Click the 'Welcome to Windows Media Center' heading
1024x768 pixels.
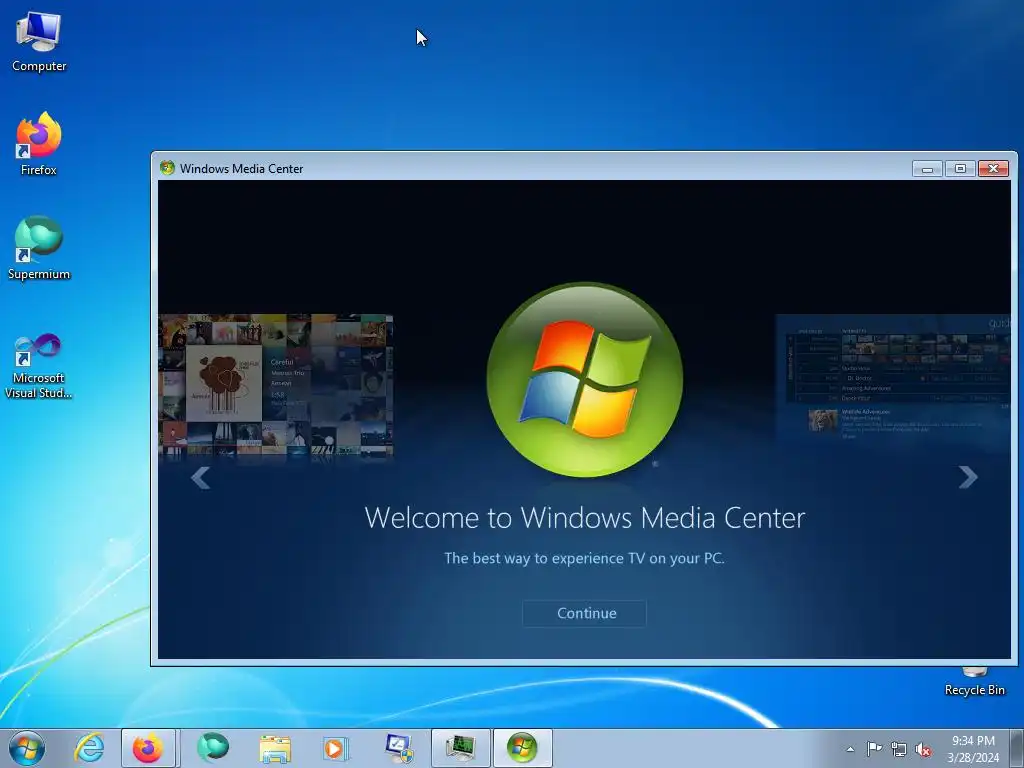[x=584, y=518]
